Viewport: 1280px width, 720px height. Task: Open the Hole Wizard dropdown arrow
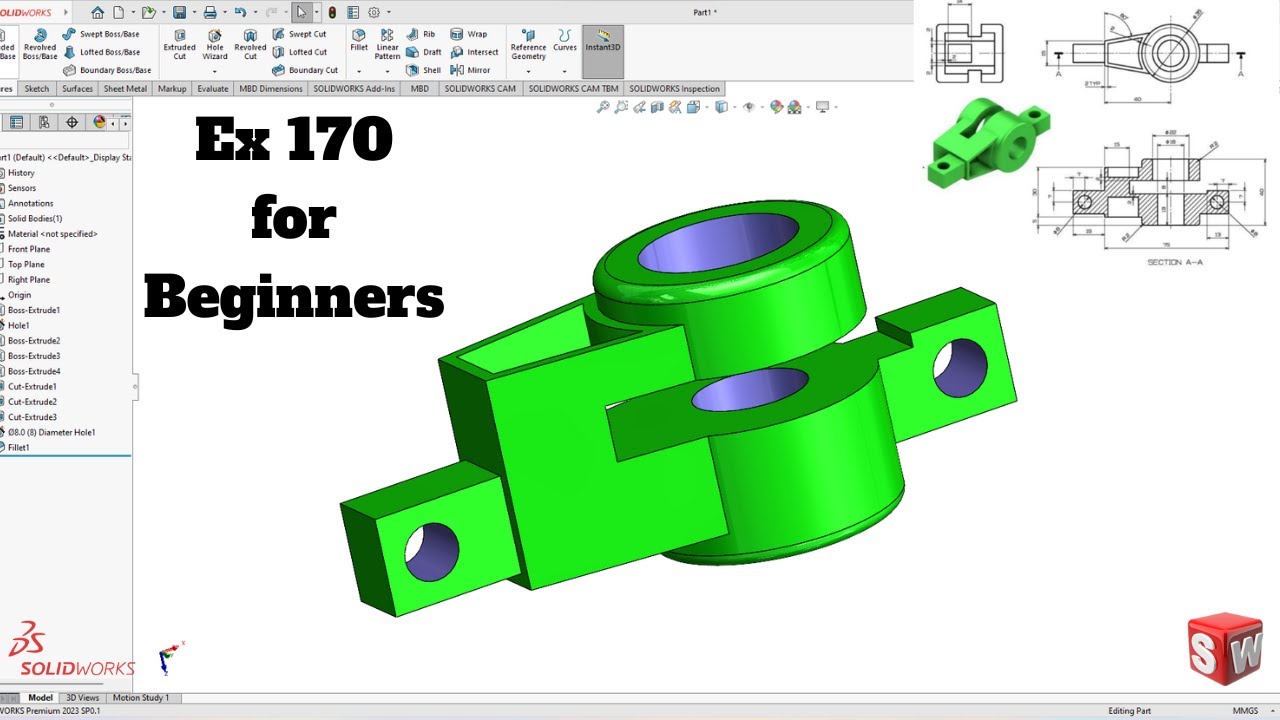[215, 71]
